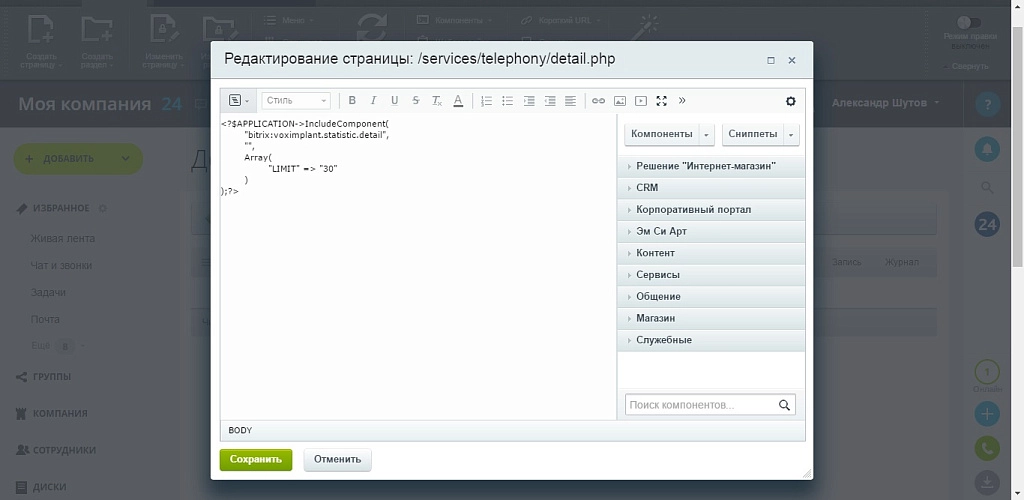
Task: Click the "bitrix:voximplant.statistic.detail" code line
Action: 317,135
